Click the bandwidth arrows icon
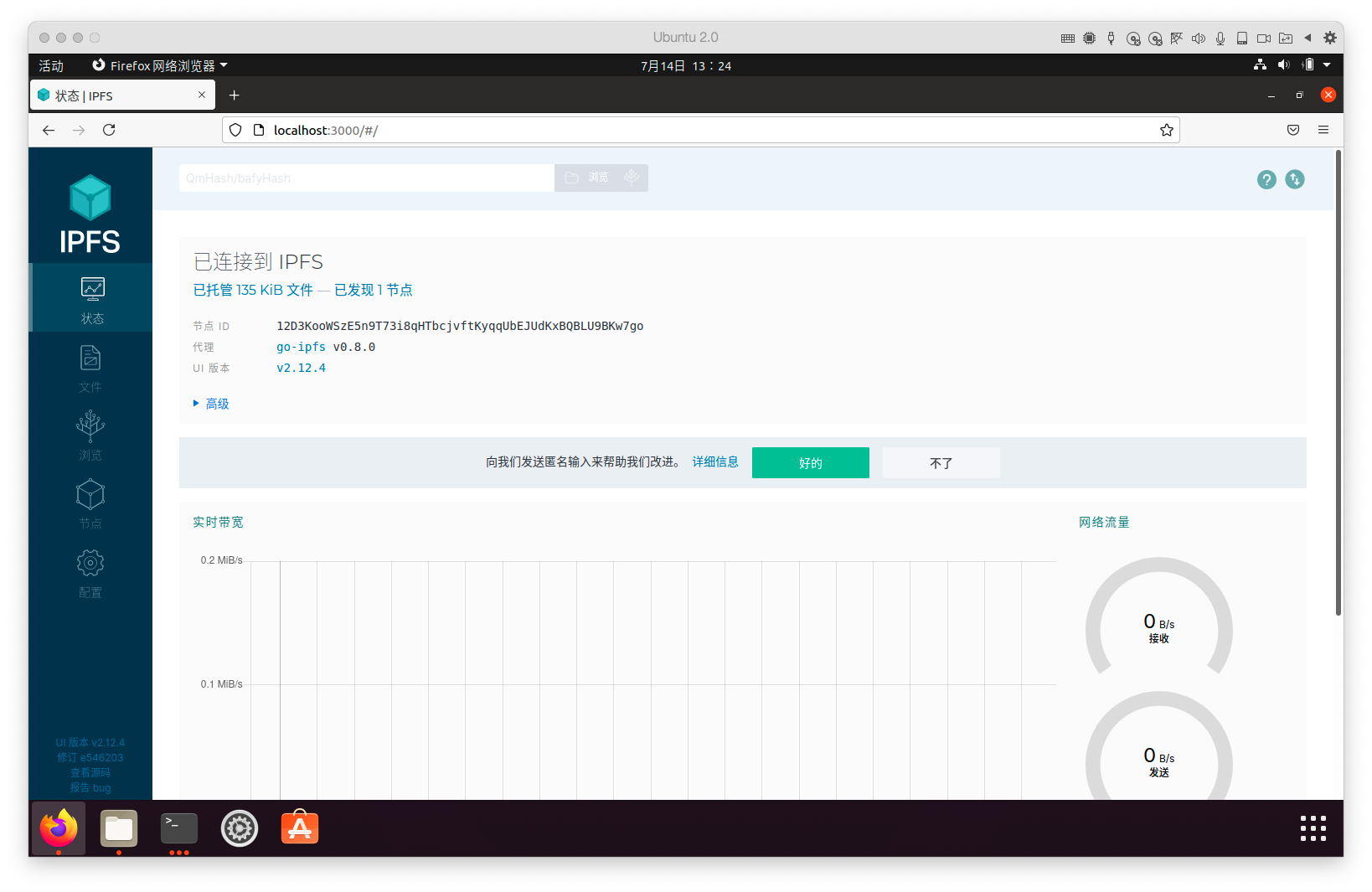1372x892 pixels. [1294, 179]
